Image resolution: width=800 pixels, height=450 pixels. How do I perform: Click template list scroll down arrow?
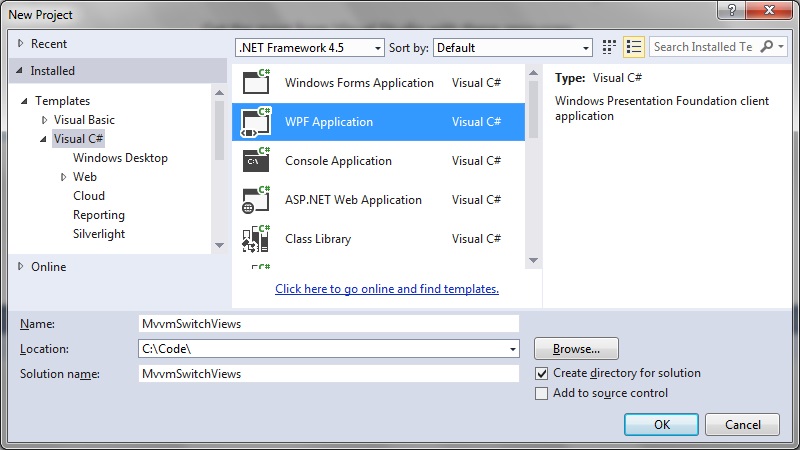coord(533,260)
